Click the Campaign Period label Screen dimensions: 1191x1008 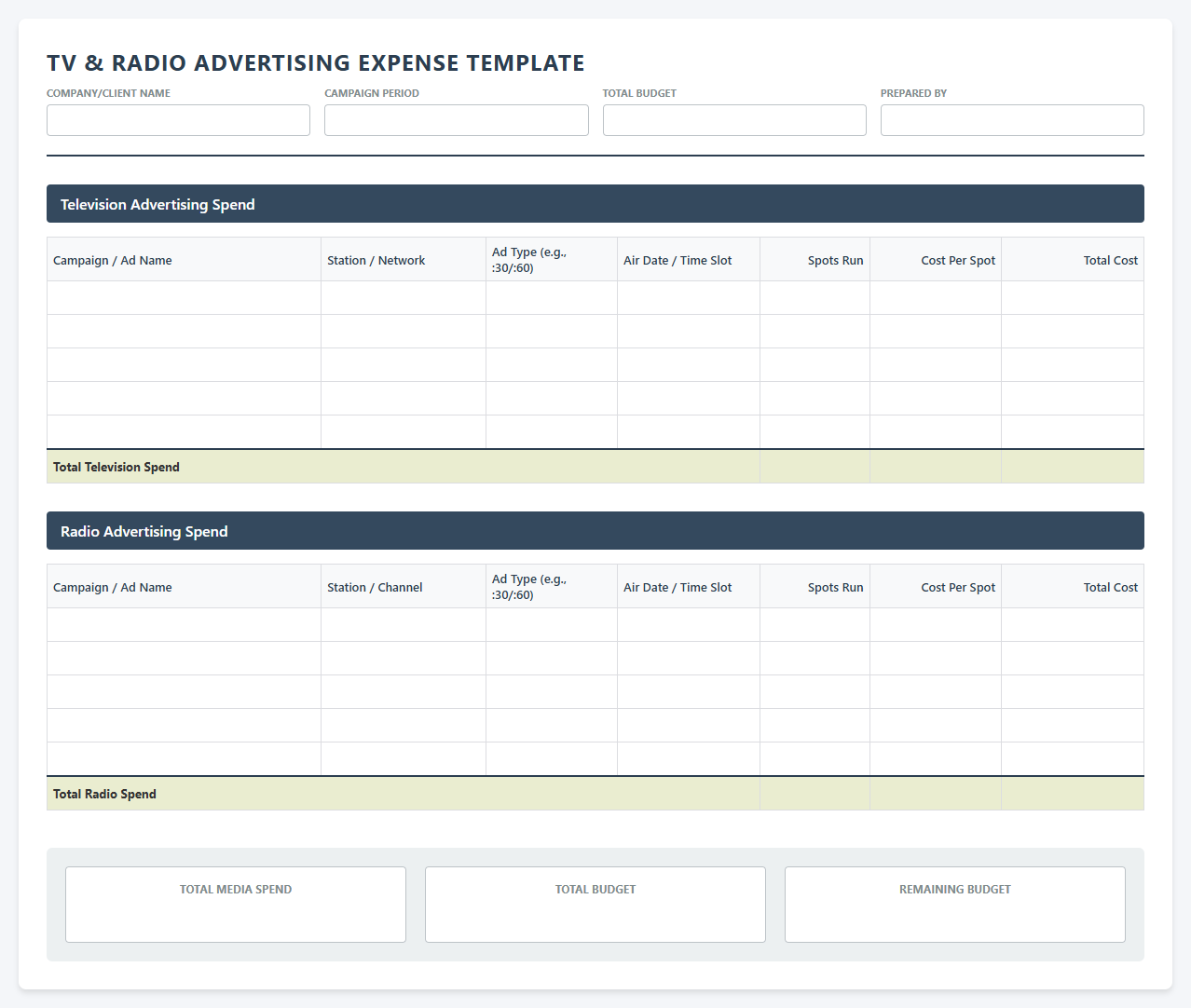pos(372,93)
